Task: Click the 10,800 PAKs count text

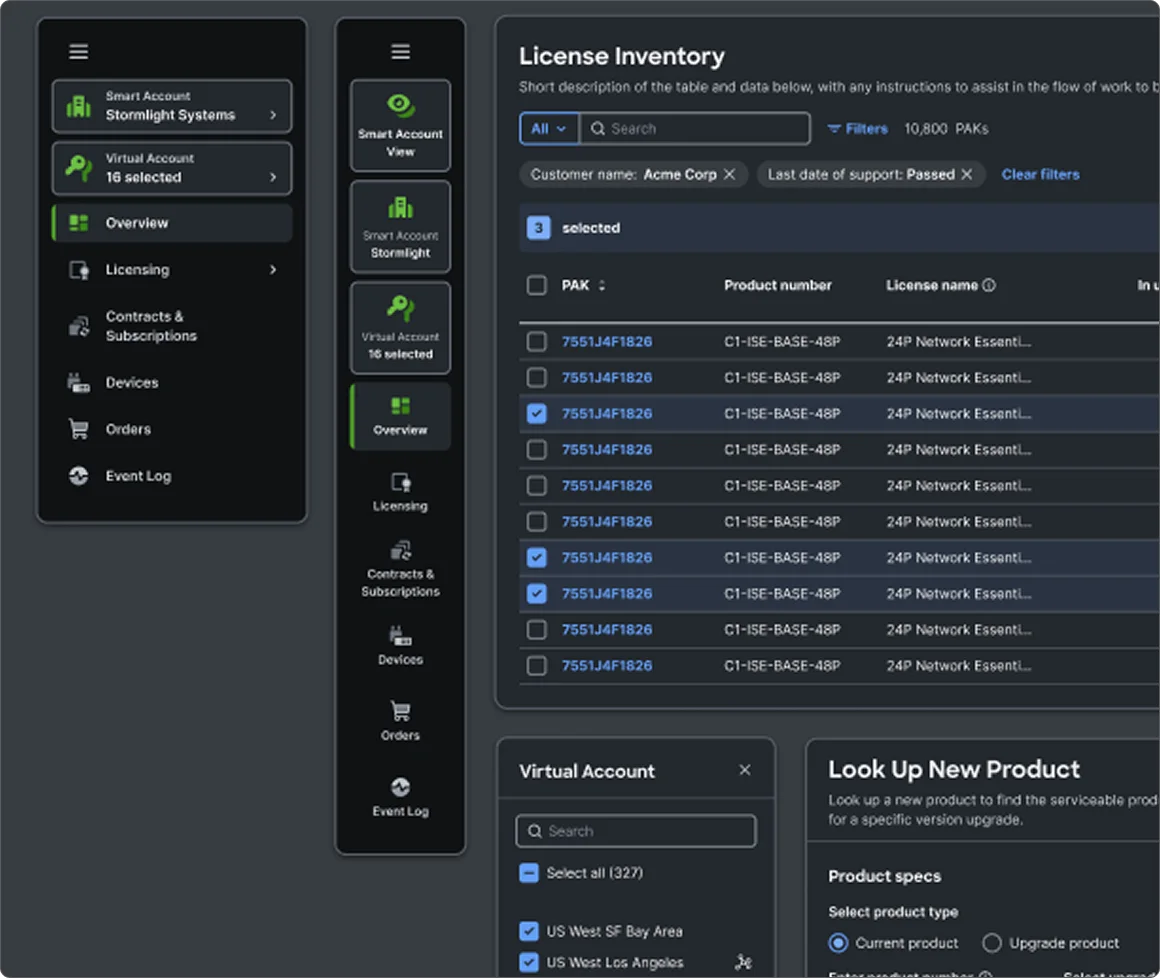Action: (x=946, y=129)
